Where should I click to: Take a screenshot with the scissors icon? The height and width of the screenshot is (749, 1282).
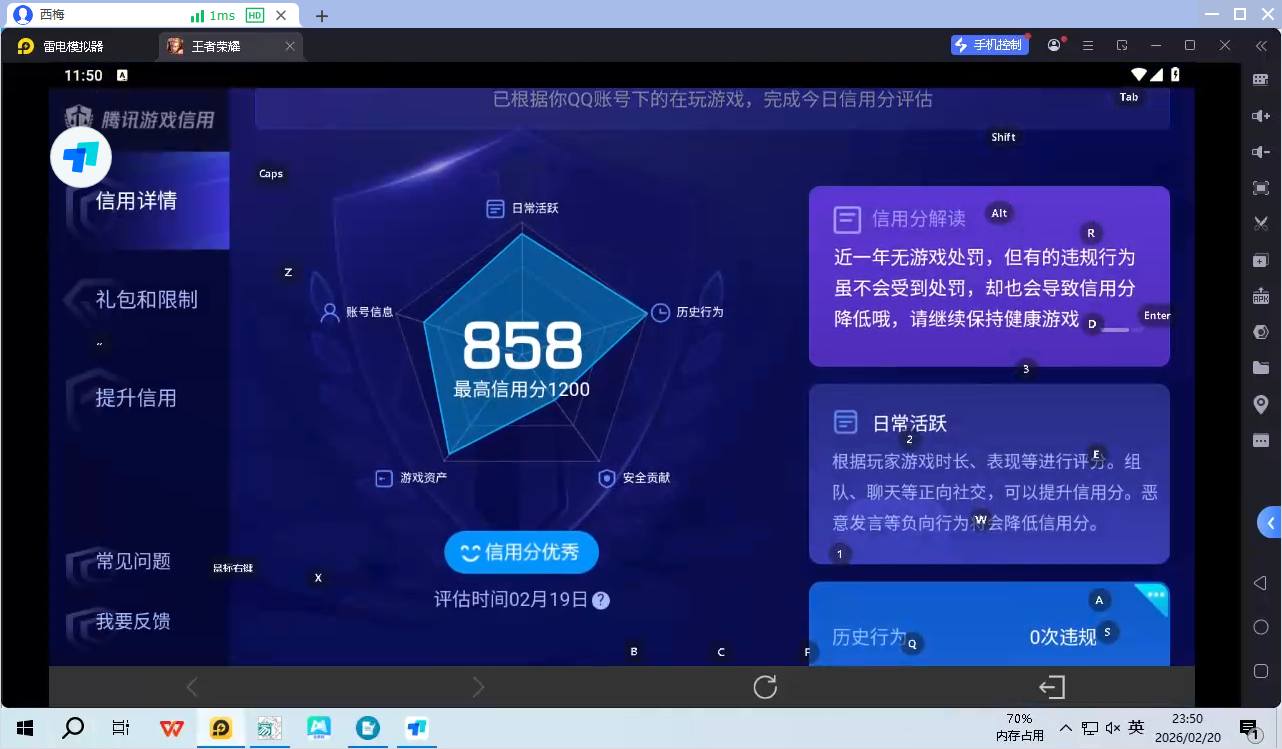pyautogui.click(x=1260, y=224)
